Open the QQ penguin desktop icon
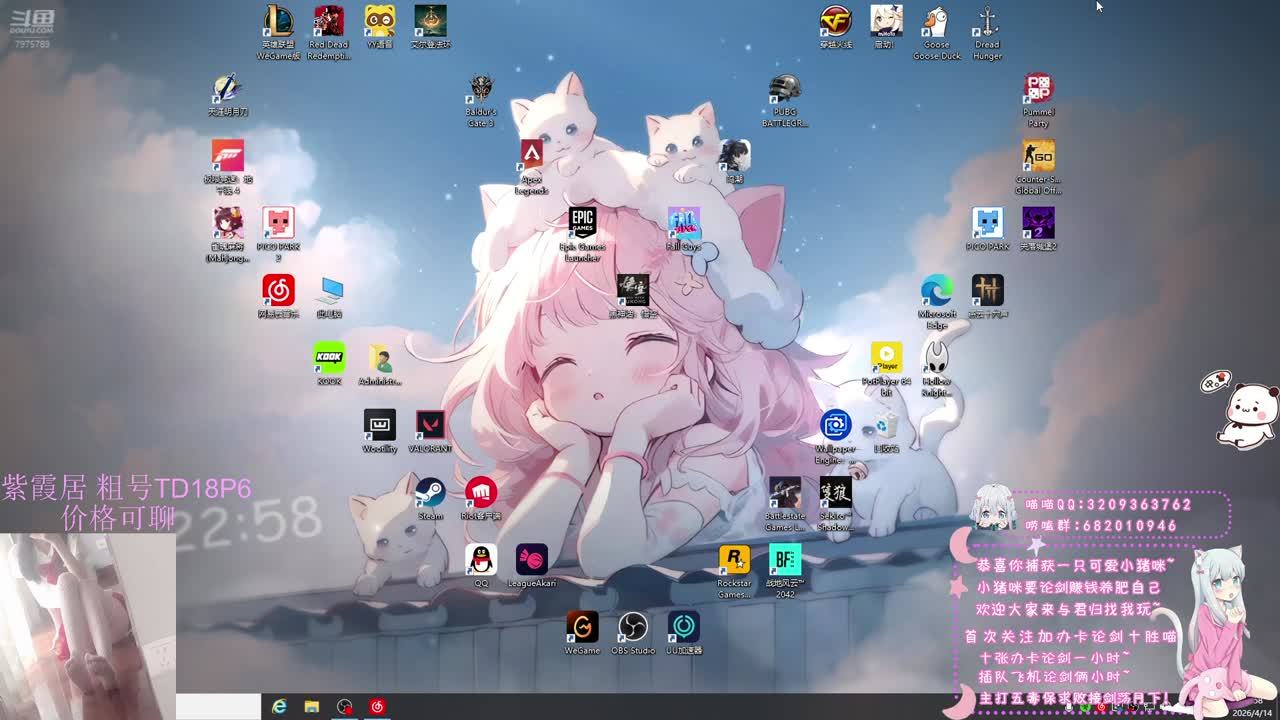 click(x=481, y=565)
